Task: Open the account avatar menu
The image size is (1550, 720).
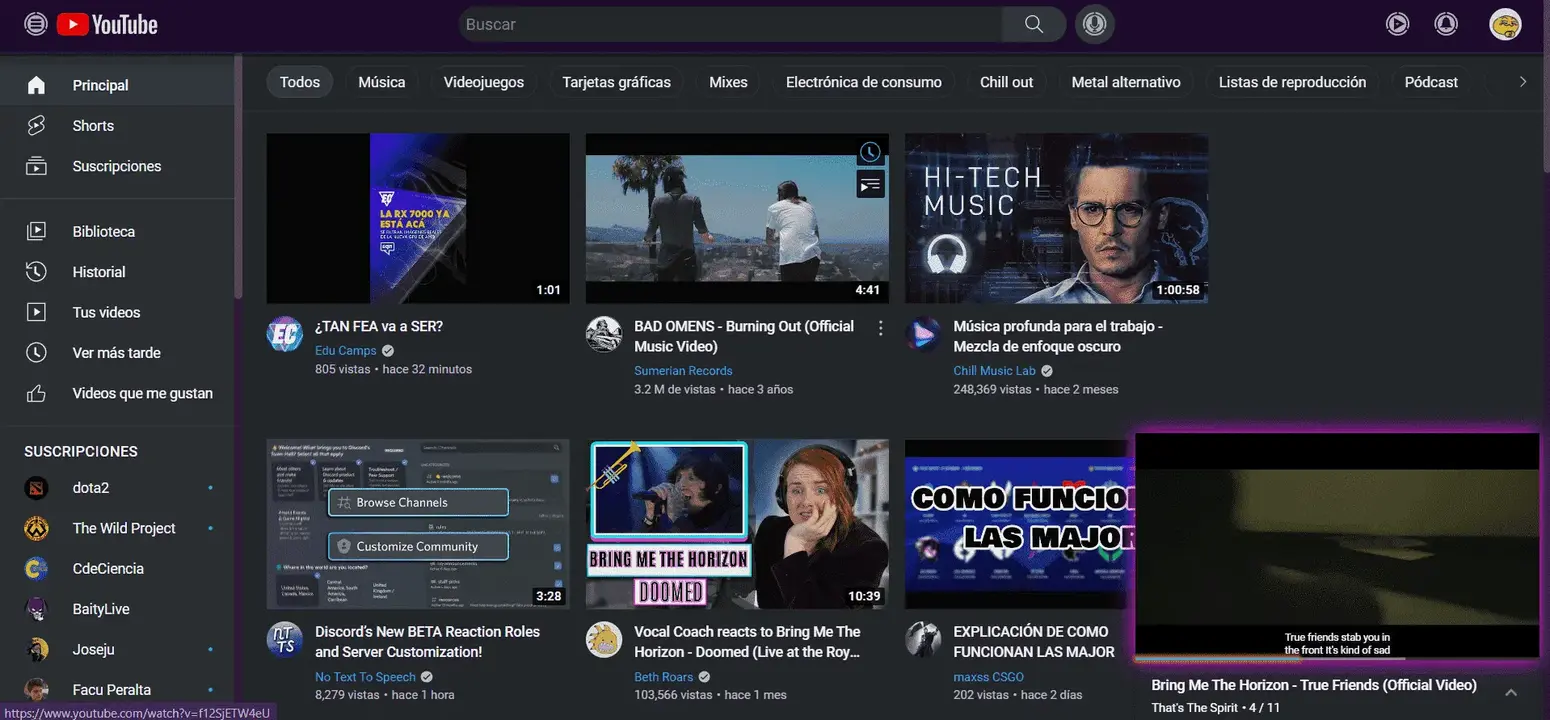Action: (x=1505, y=24)
